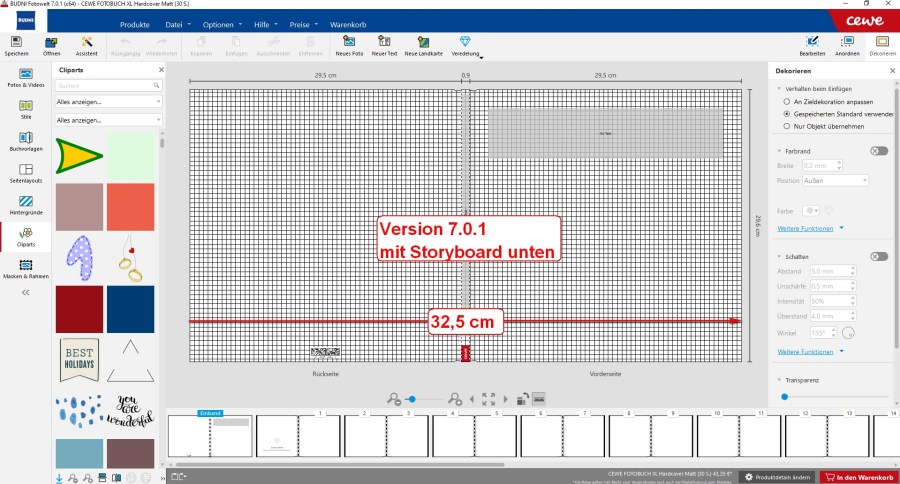Viewport: 900px width, 484px height.
Task: Open the Produkte menu
Action: click(135, 25)
